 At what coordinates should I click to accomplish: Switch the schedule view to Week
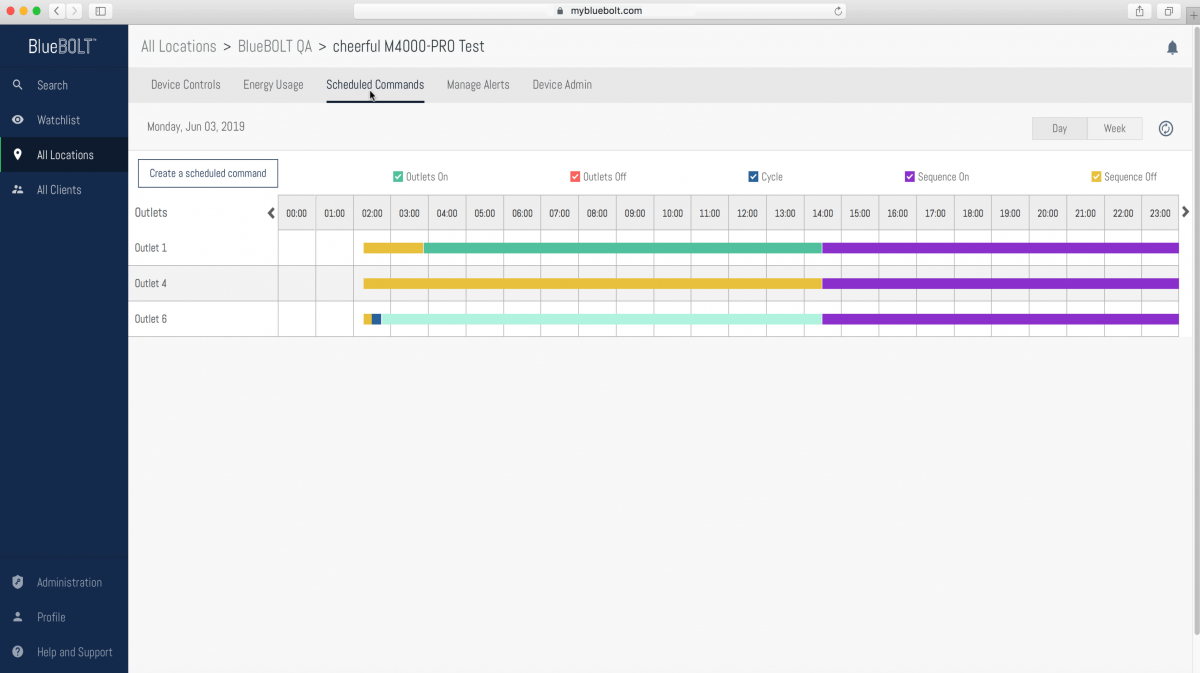1114,128
